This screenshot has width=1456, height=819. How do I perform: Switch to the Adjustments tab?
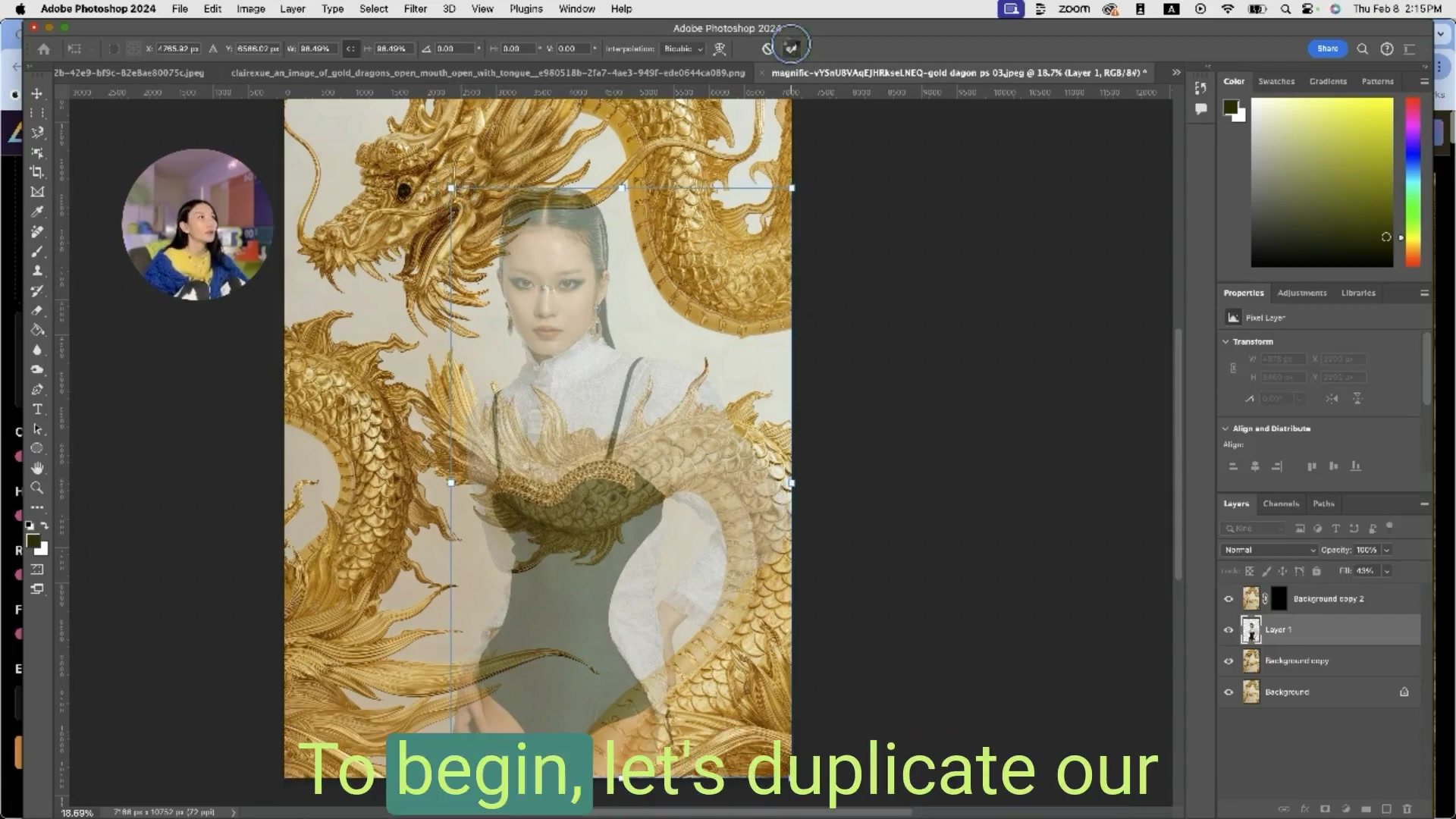[x=1302, y=293]
